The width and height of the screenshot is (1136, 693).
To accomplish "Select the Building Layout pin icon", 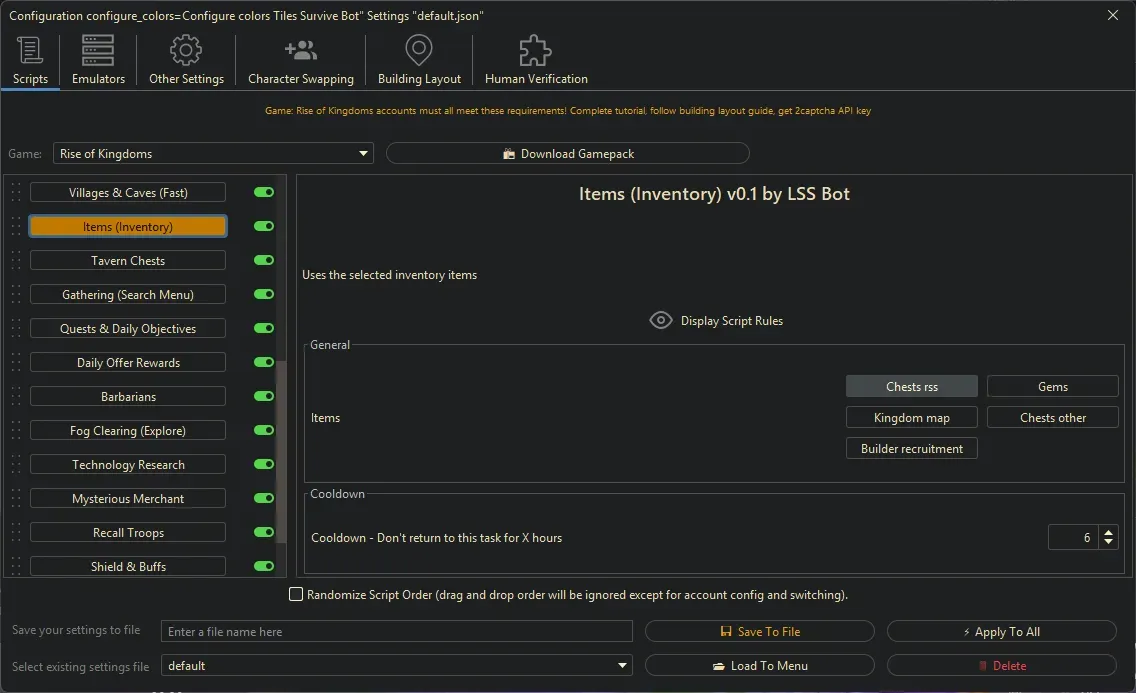I will pyautogui.click(x=418, y=50).
